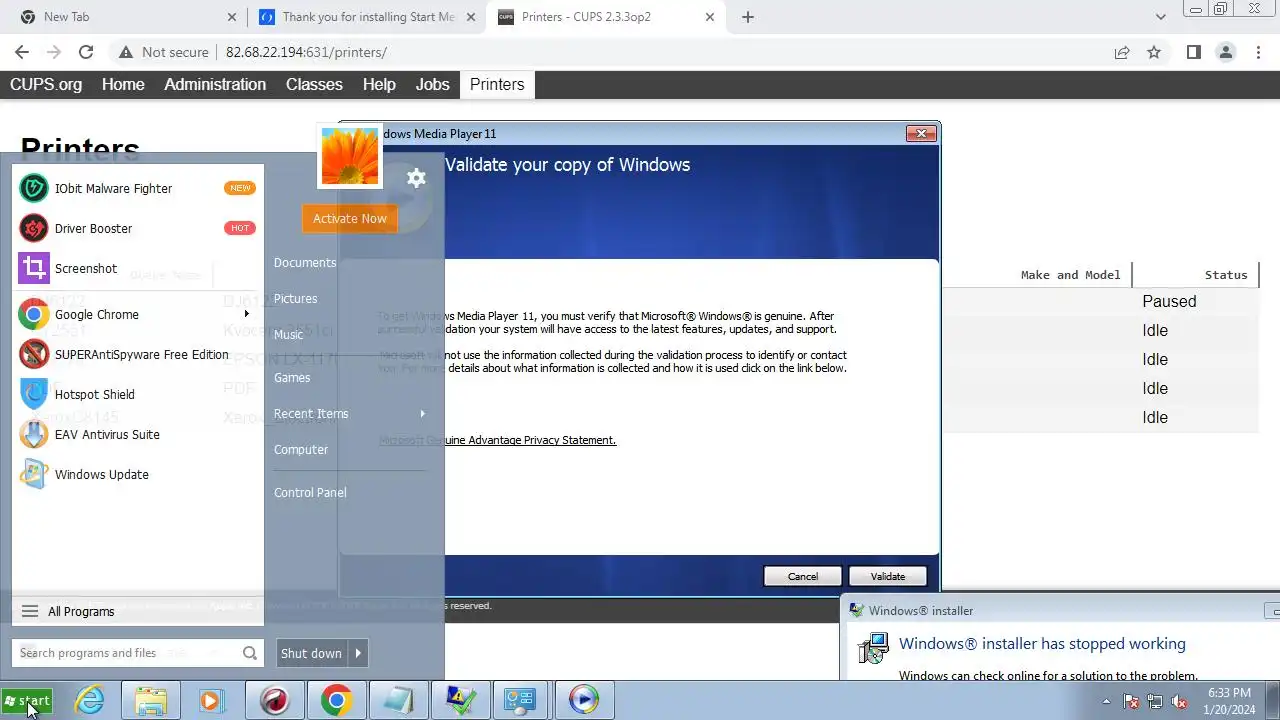Image resolution: width=1280 pixels, height=720 pixels.
Task: Click the Shut down button
Action: coord(311,653)
